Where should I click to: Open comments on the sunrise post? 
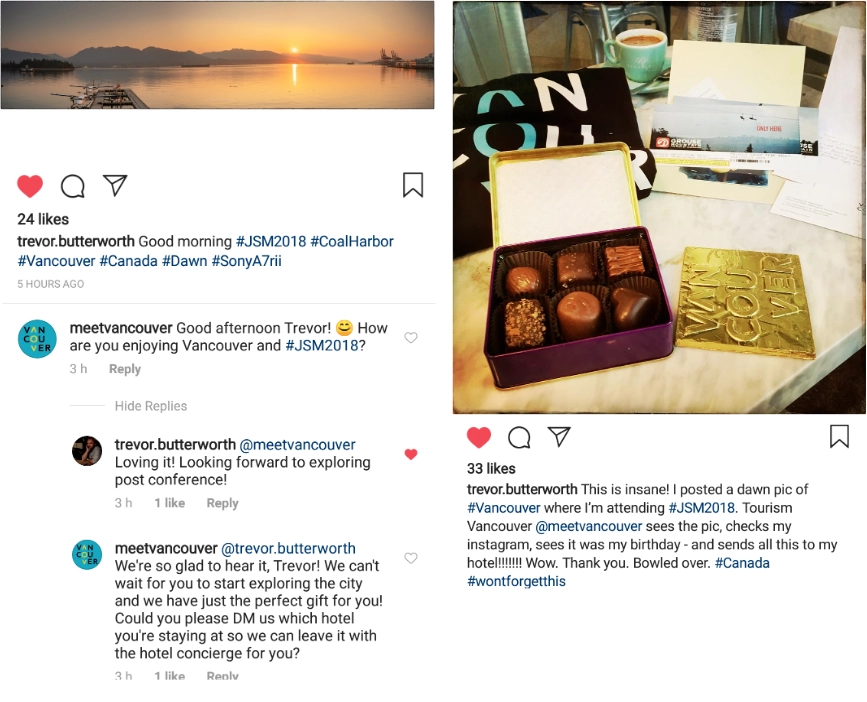coord(72,186)
